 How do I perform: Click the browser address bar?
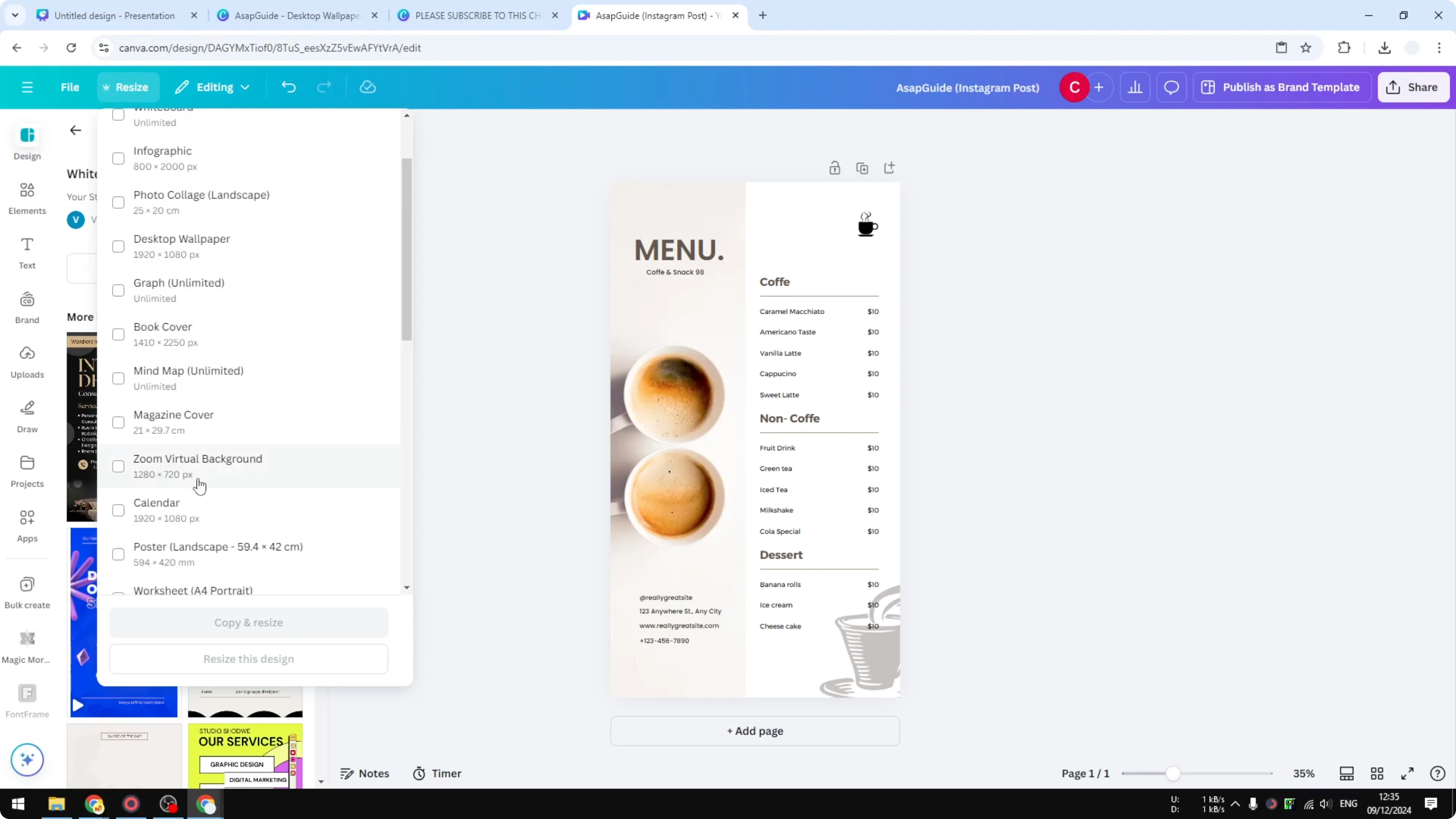[x=678, y=48]
